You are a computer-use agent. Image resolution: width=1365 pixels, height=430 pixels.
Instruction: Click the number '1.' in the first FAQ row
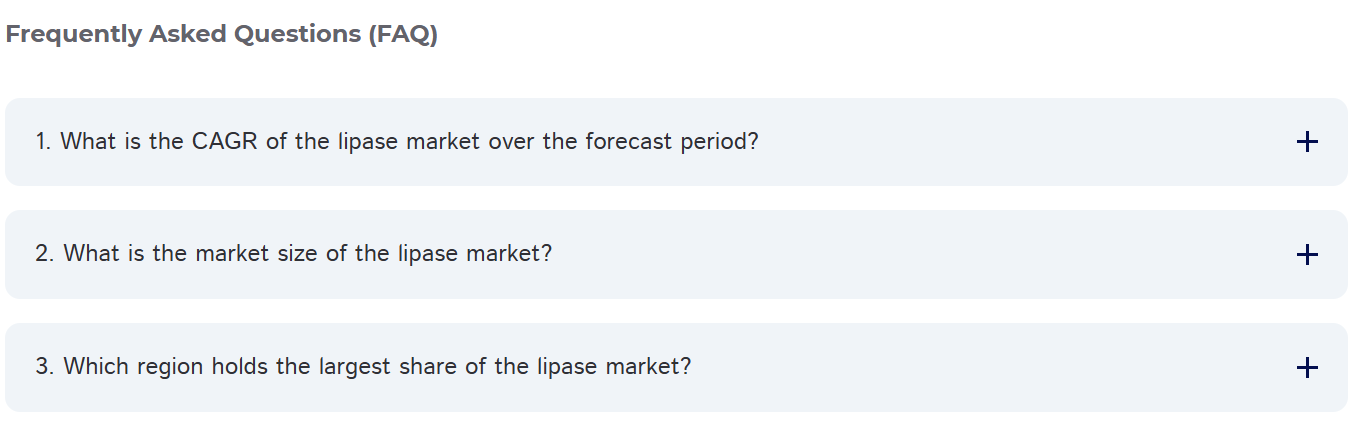[x=44, y=142]
